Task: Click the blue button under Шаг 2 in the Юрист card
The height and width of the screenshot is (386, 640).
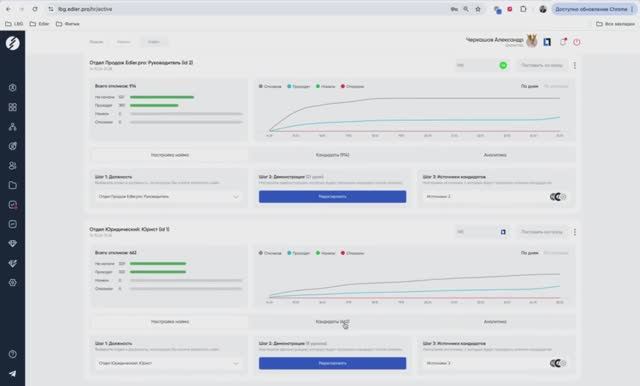Action: (332, 363)
